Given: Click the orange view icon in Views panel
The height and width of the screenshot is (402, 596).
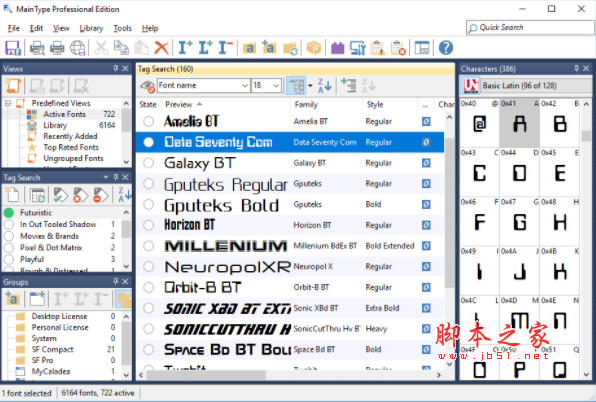Looking at the screenshot, I should (13, 86).
